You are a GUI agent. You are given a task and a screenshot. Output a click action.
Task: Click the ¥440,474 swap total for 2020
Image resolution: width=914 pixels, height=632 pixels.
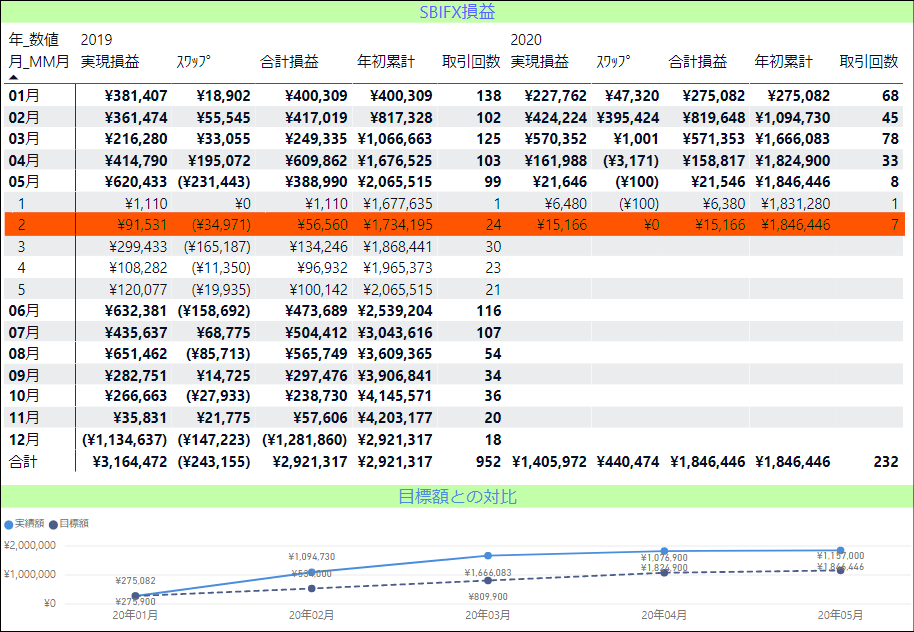628,462
